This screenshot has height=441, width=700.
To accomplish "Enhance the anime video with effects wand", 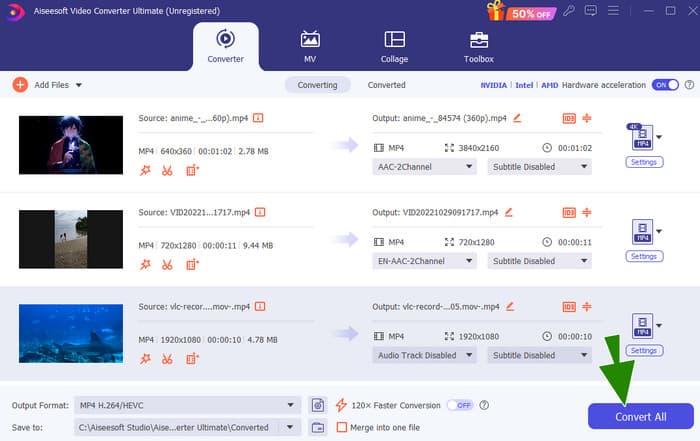I will coord(146,171).
